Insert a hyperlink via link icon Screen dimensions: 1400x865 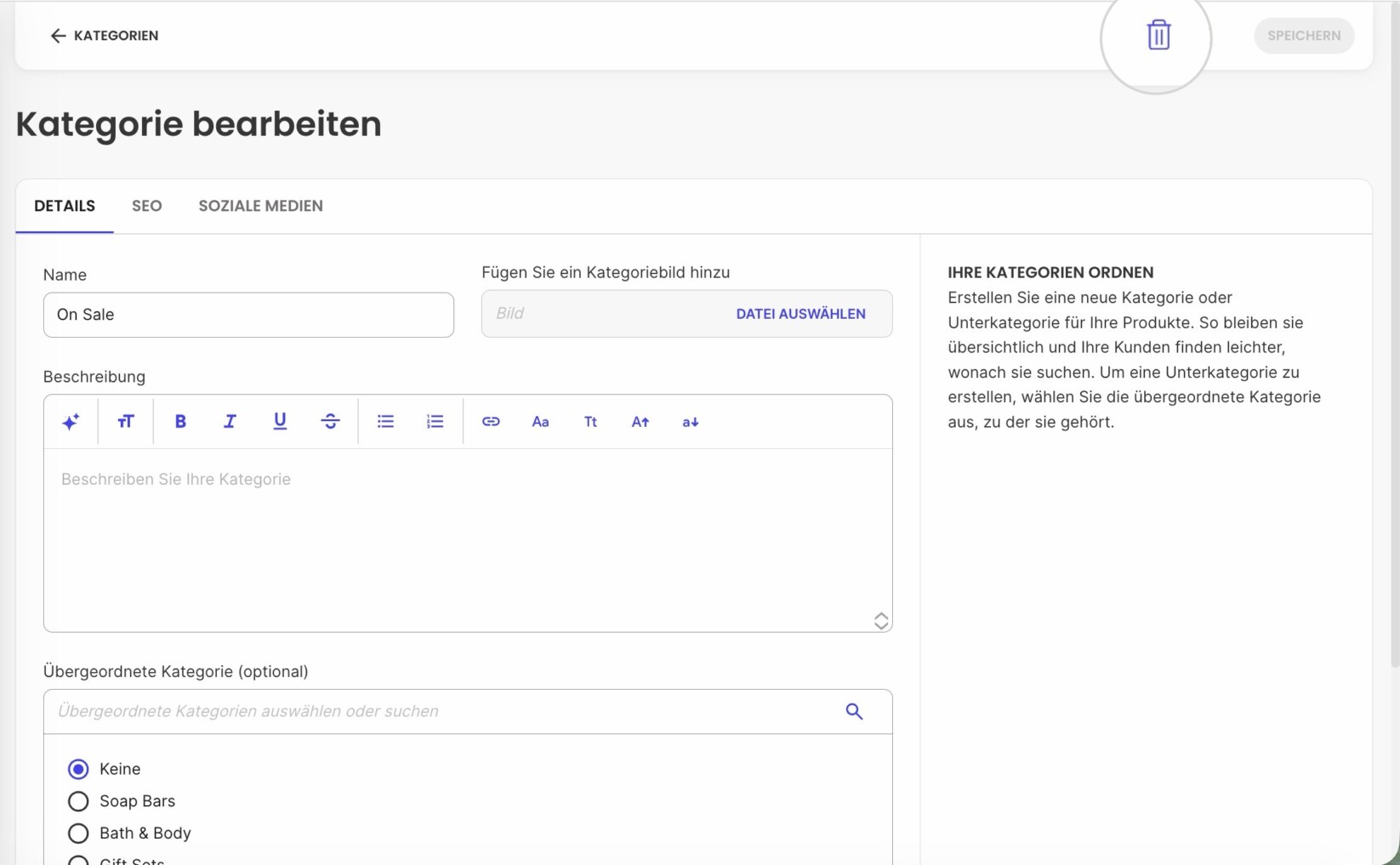(x=491, y=421)
